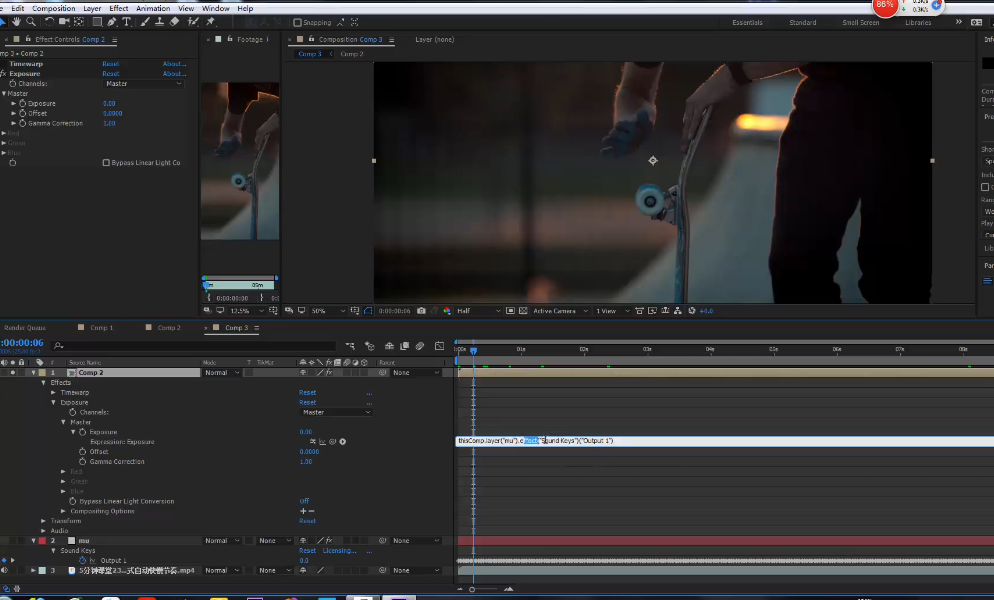The height and width of the screenshot is (600, 994).
Task: Reset the Timewarp effect in Effect Controls
Action: point(110,64)
